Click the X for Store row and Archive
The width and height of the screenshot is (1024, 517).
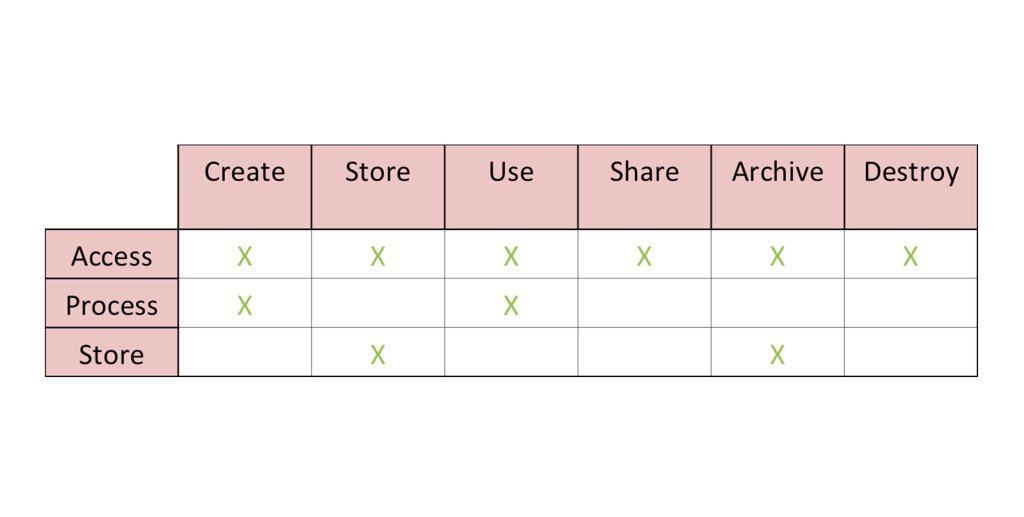click(777, 354)
